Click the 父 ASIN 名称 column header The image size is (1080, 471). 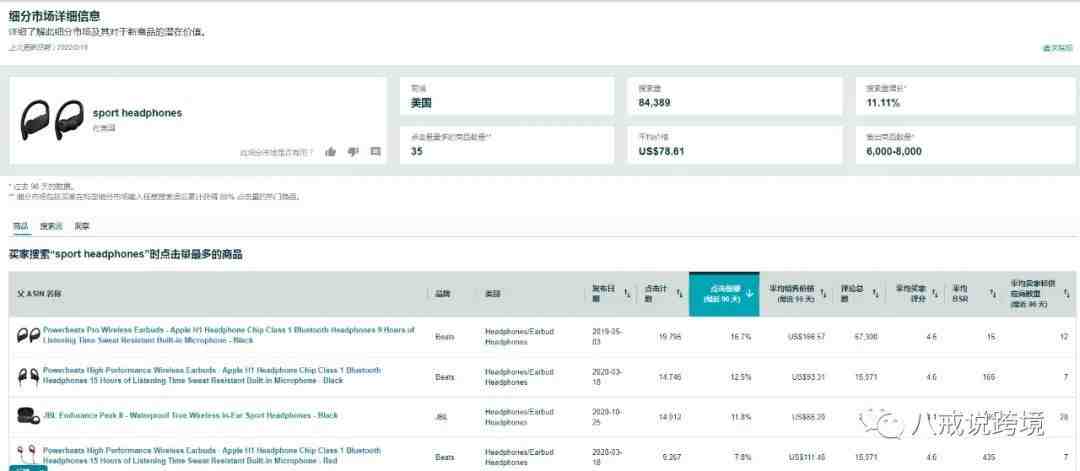40,294
